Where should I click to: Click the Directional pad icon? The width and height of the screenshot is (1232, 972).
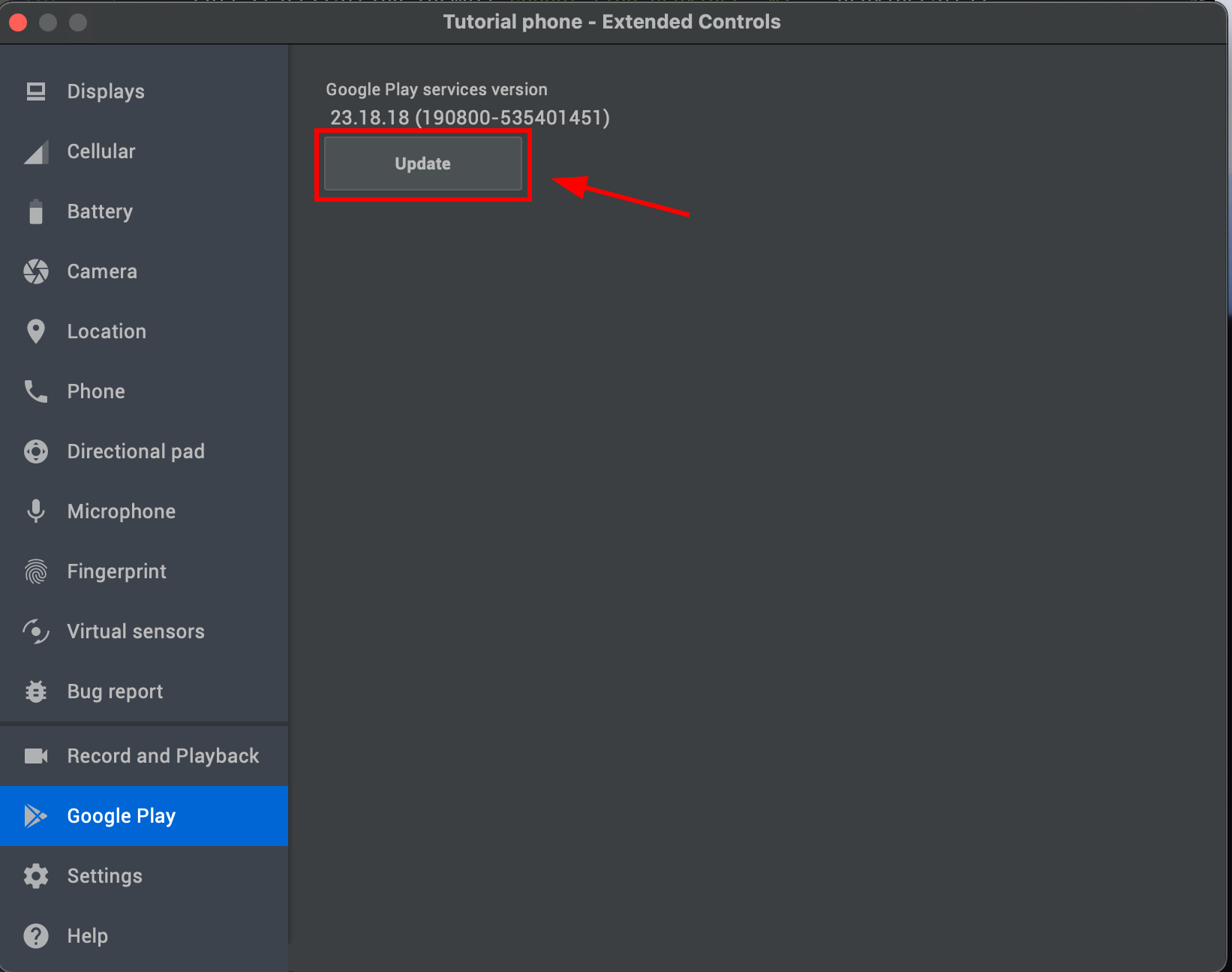pyautogui.click(x=35, y=451)
